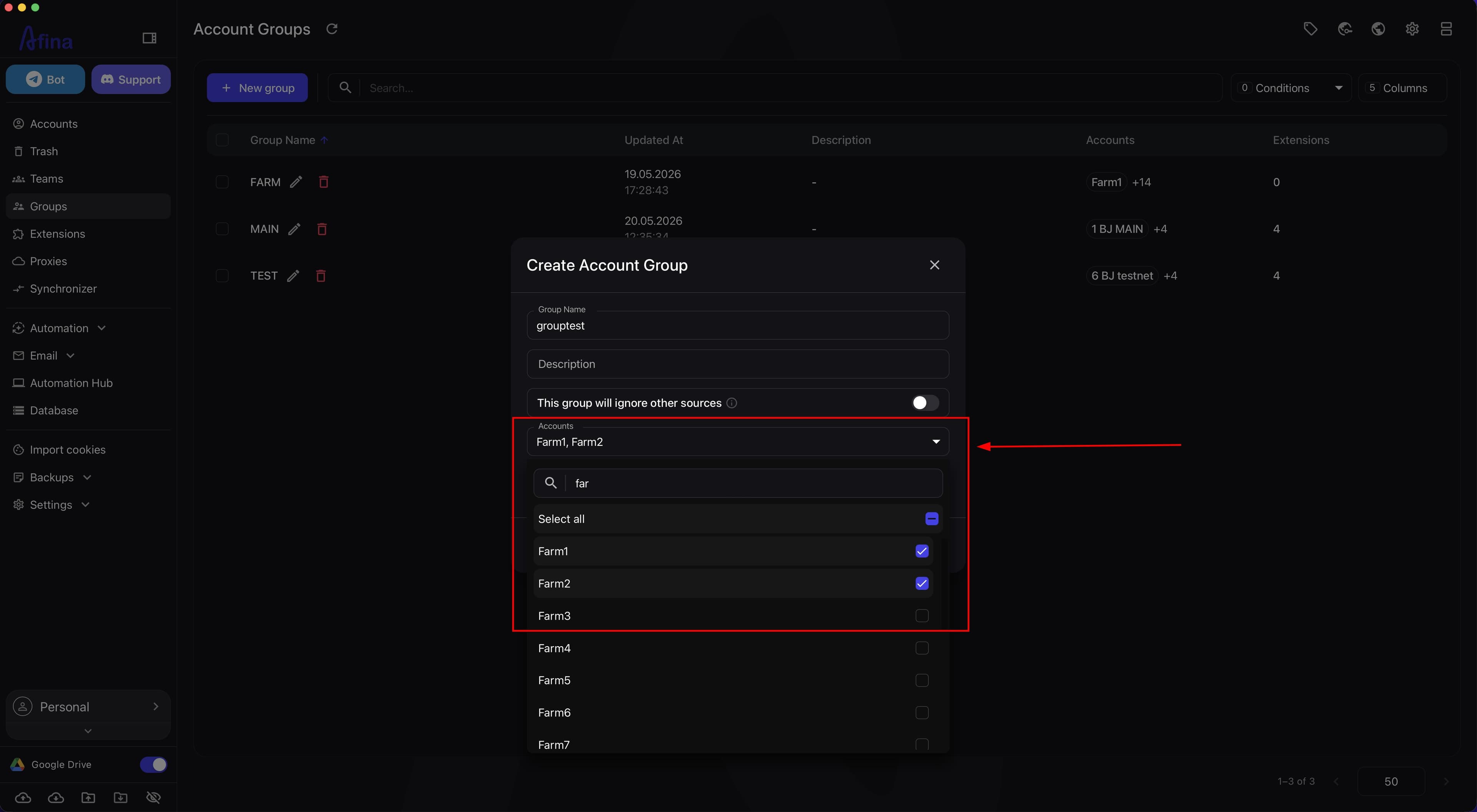Select the TEST group row checkbox
Image resolution: width=1477 pixels, height=812 pixels.
click(222, 276)
